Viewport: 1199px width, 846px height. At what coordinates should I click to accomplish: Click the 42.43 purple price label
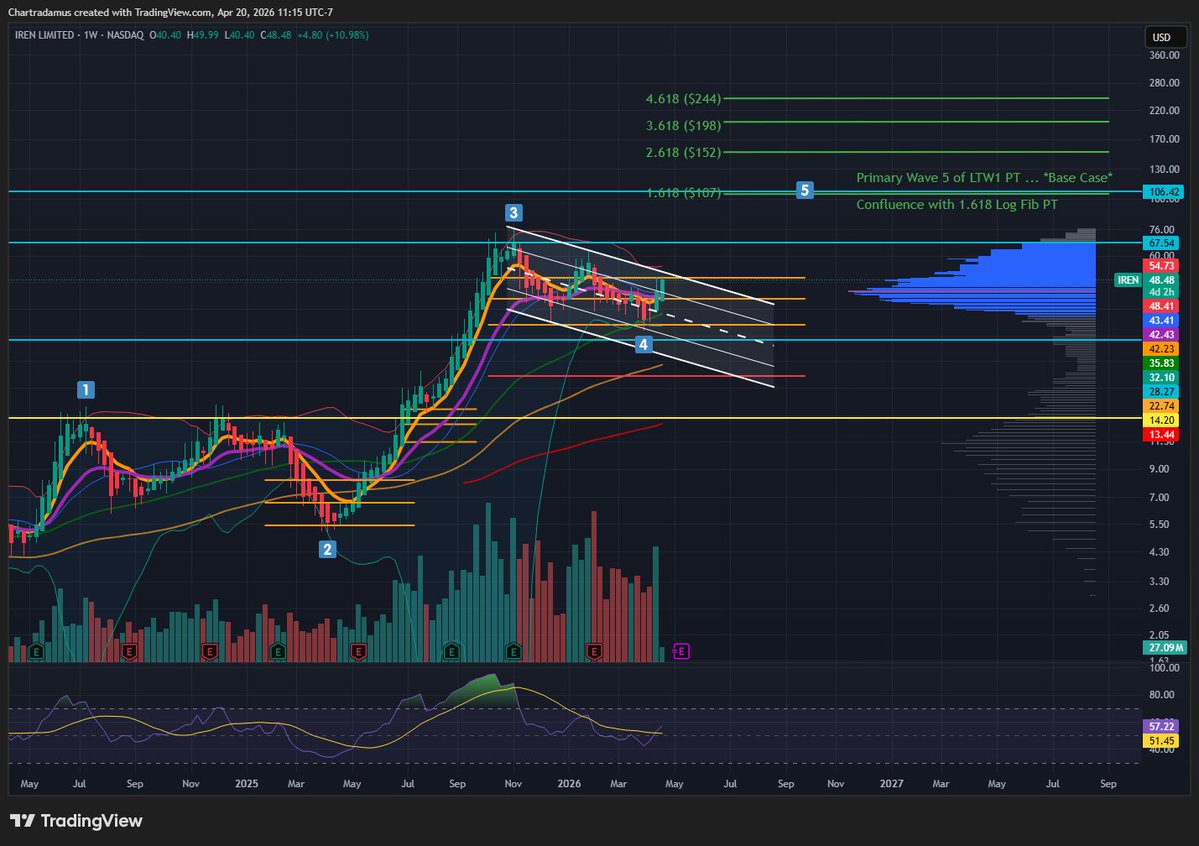pos(1162,335)
